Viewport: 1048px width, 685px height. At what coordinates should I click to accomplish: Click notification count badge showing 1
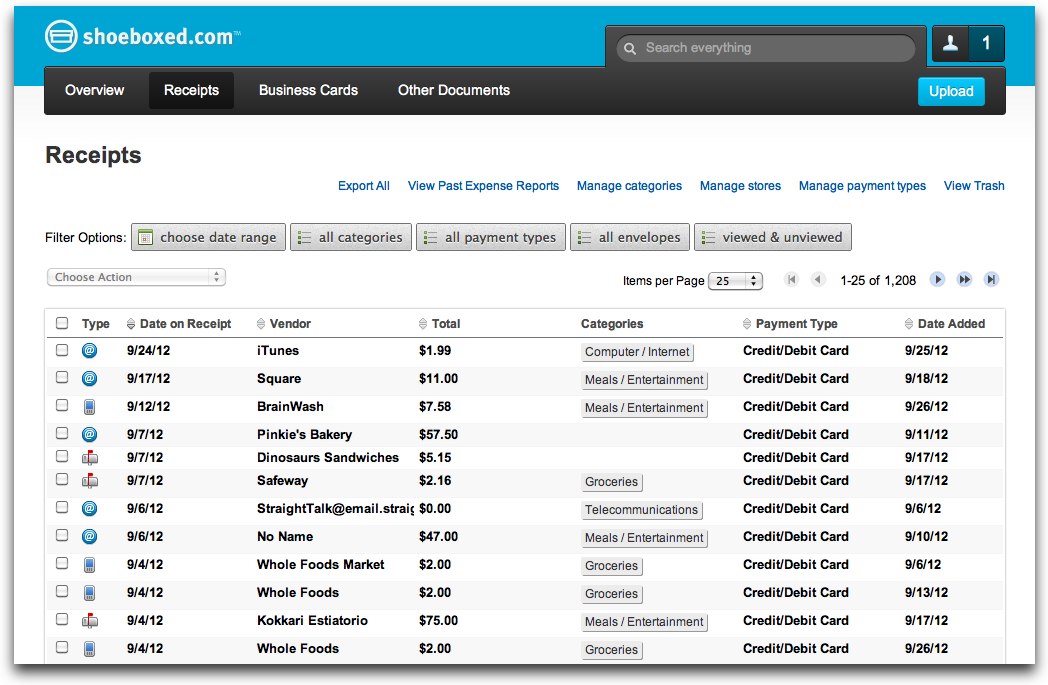pos(987,43)
